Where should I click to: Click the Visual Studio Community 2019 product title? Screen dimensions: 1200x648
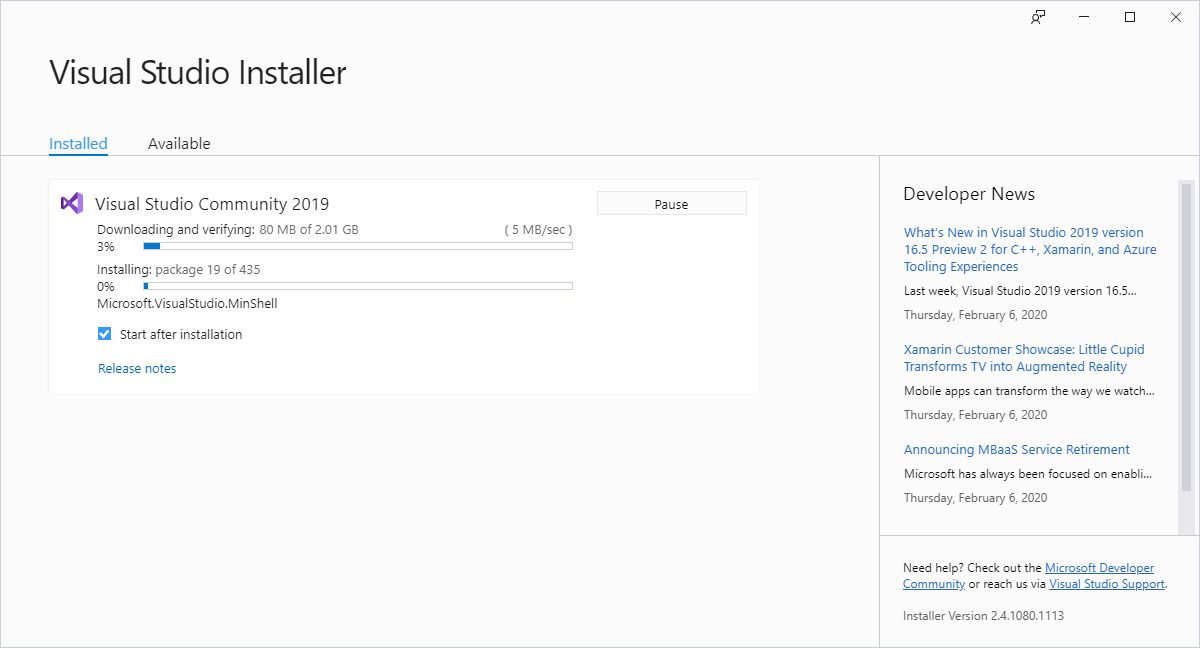tap(212, 204)
